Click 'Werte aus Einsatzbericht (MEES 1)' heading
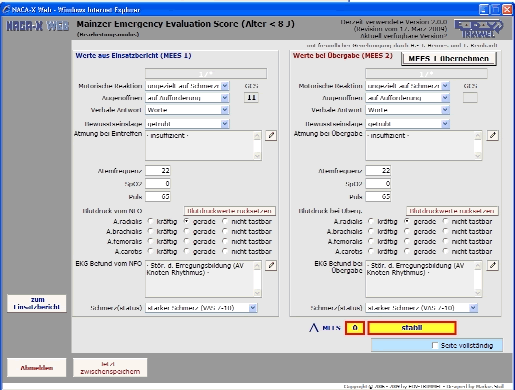 [x=133, y=56]
